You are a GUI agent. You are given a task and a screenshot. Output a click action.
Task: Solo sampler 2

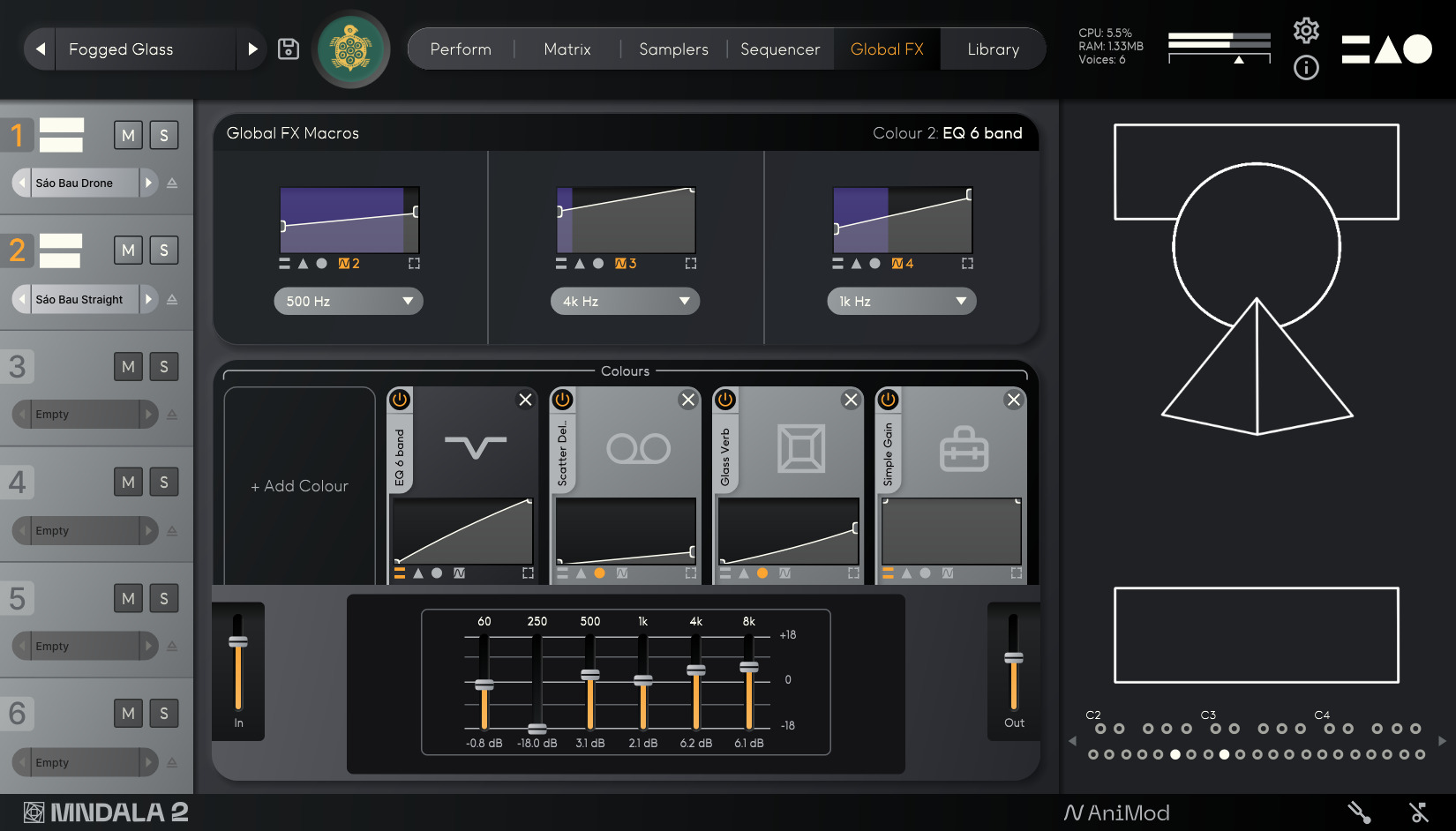pos(164,250)
